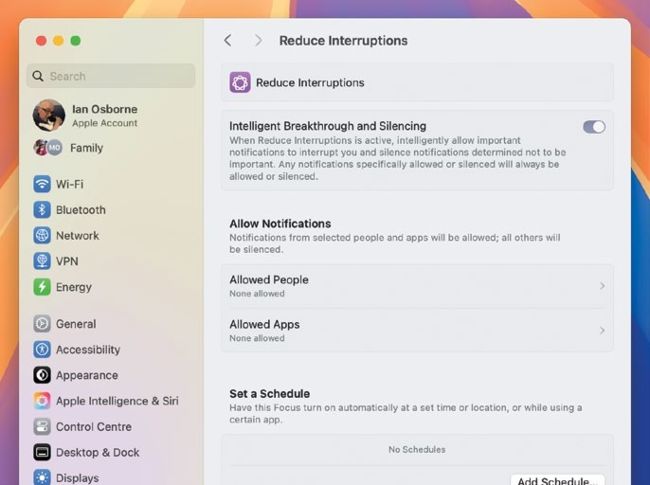Click the purple Reduce Interruptions focus icon
This screenshot has width=650, height=485.
240,82
